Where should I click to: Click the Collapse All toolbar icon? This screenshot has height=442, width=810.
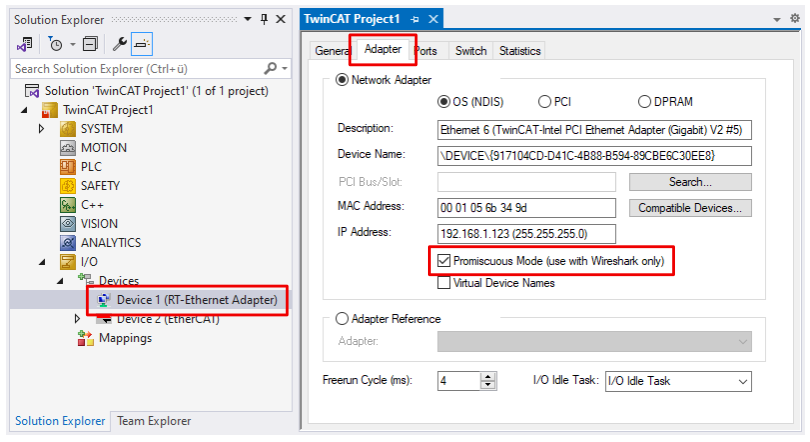pos(90,44)
